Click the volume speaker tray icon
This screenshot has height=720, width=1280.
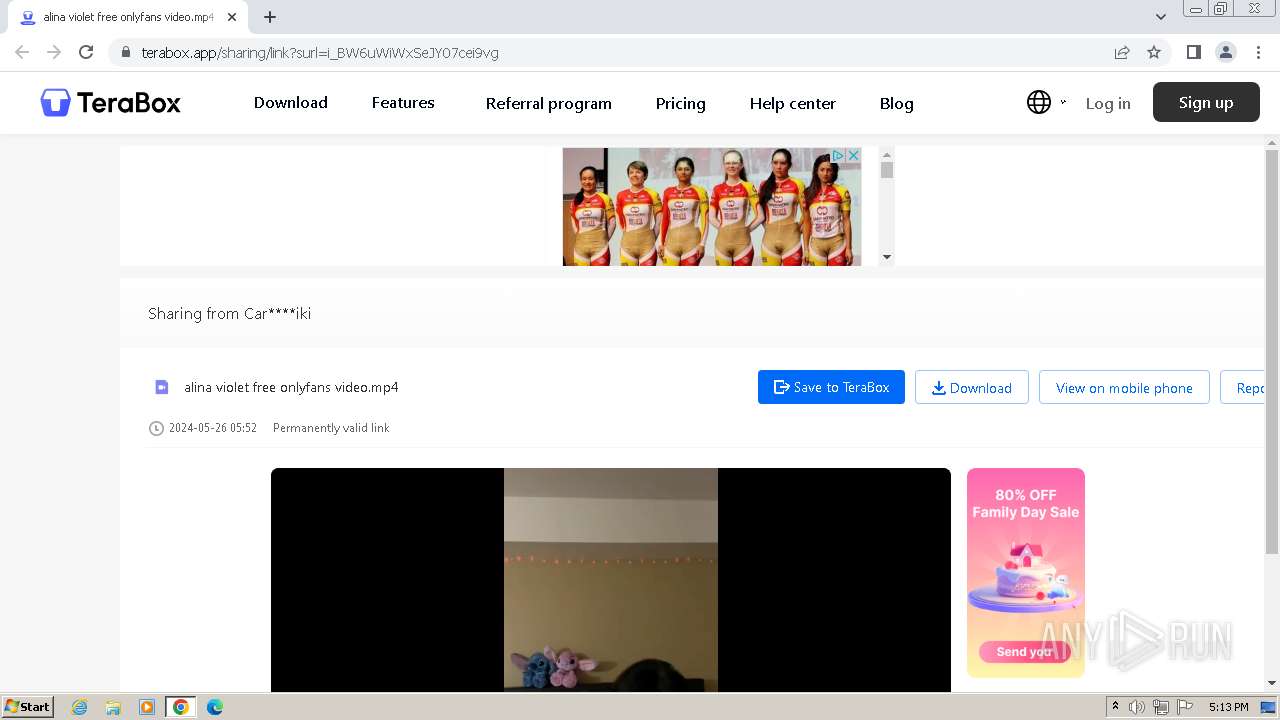coord(1137,707)
